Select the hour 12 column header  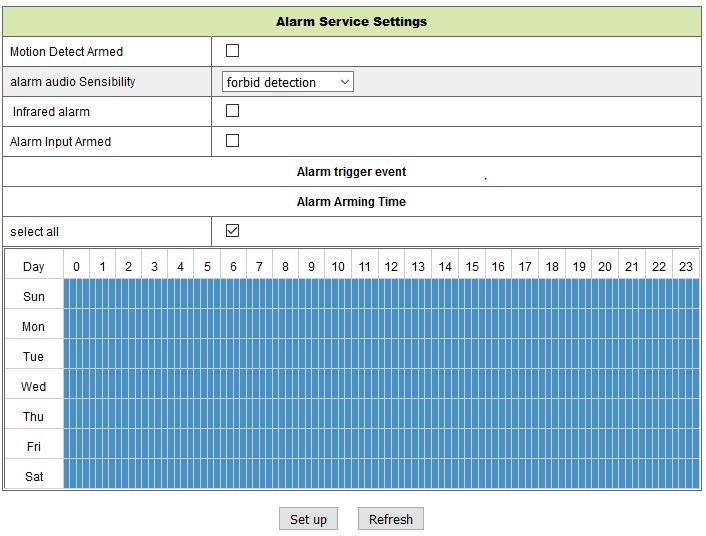pyautogui.click(x=391, y=266)
